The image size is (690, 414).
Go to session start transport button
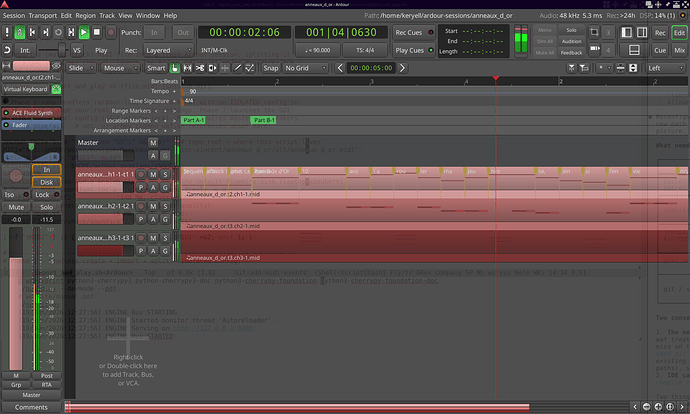[x=33, y=32]
